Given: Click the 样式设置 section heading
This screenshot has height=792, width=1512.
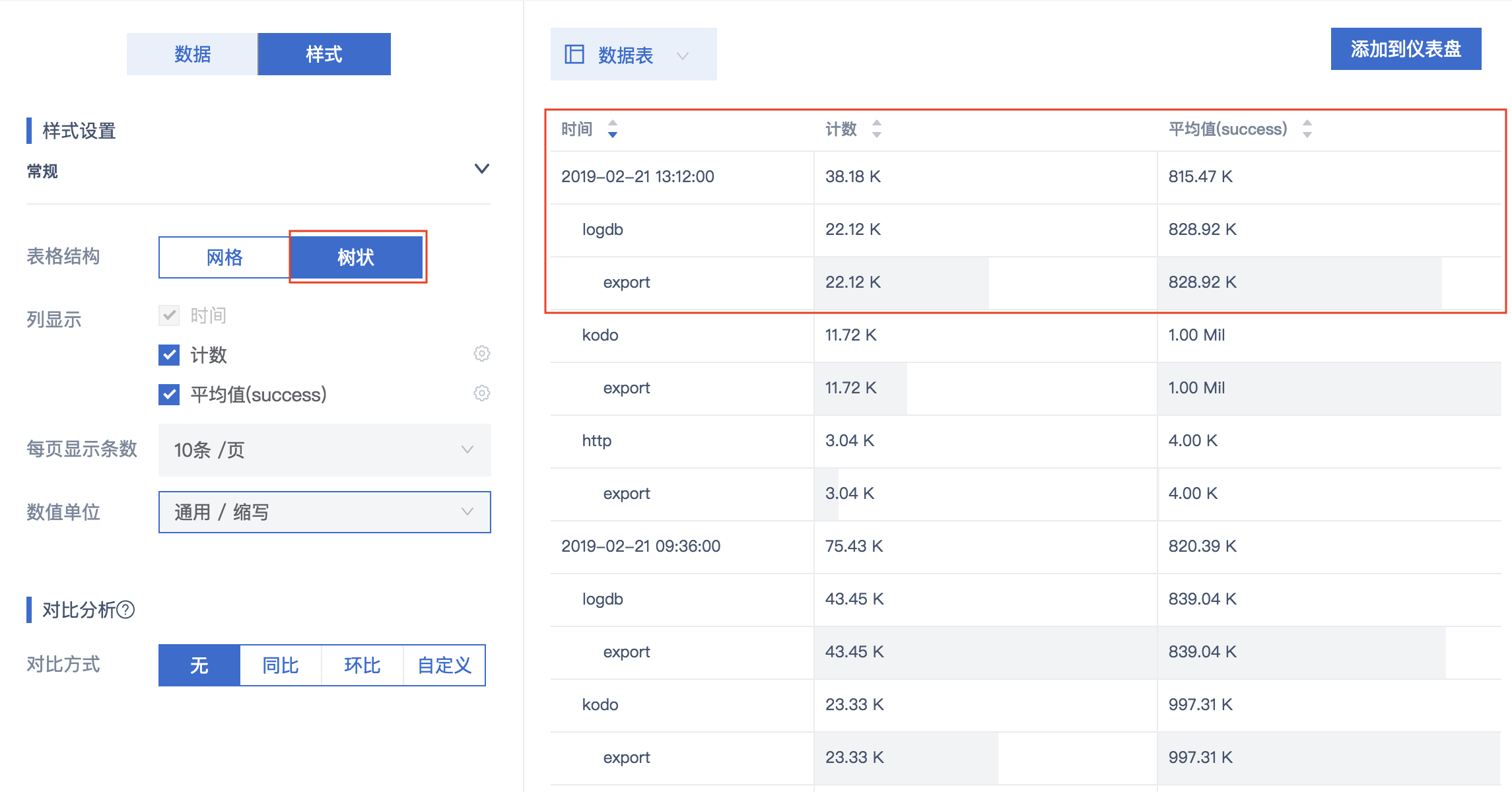Looking at the screenshot, I should click(x=79, y=131).
